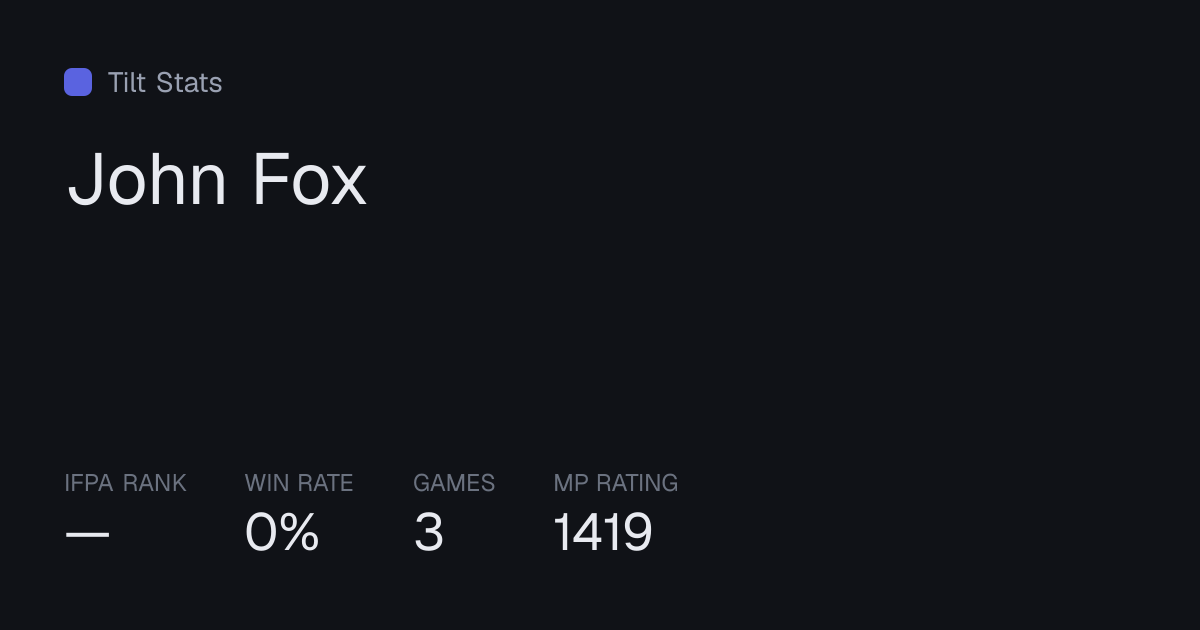This screenshot has width=1200, height=630.
Task: Select the 0% win rate value
Action: 282,532
